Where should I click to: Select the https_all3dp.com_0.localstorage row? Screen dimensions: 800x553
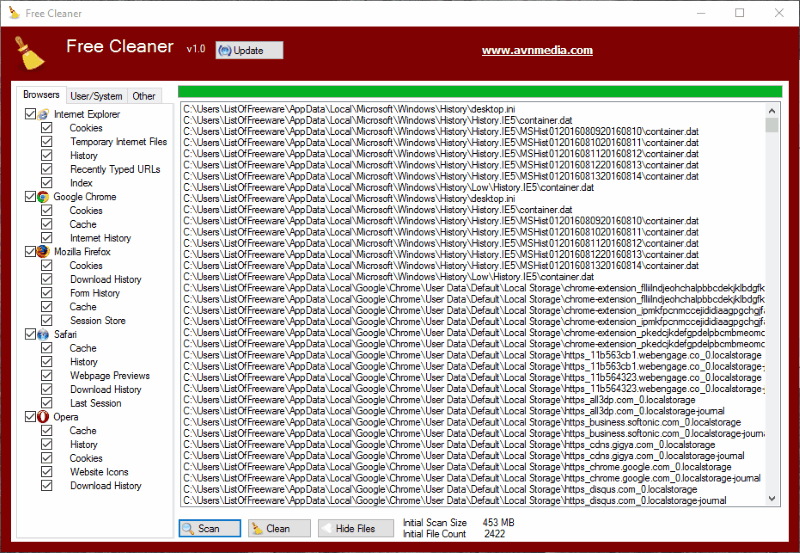(x=439, y=400)
